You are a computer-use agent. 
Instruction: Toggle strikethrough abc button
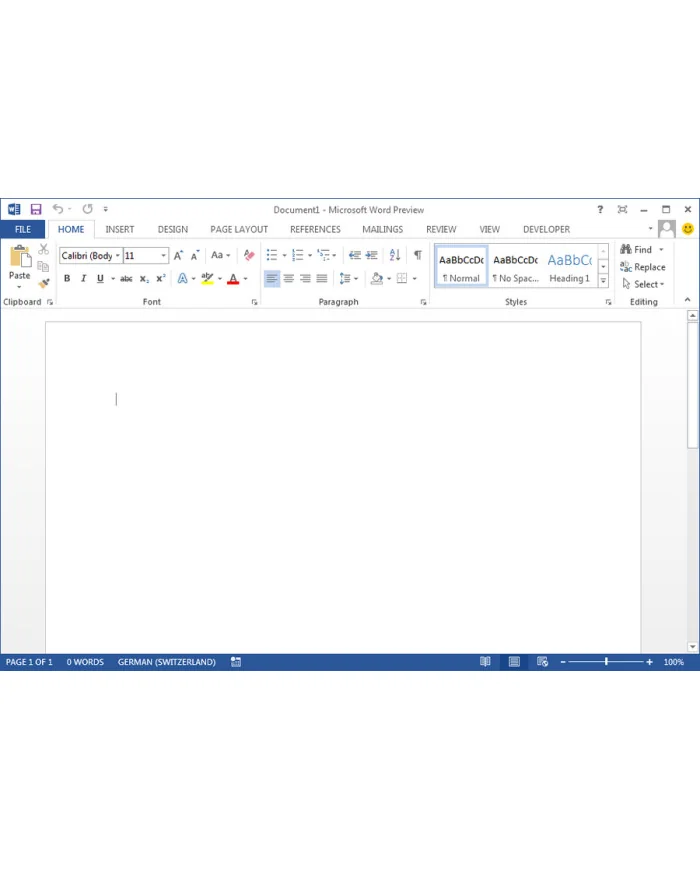(126, 279)
